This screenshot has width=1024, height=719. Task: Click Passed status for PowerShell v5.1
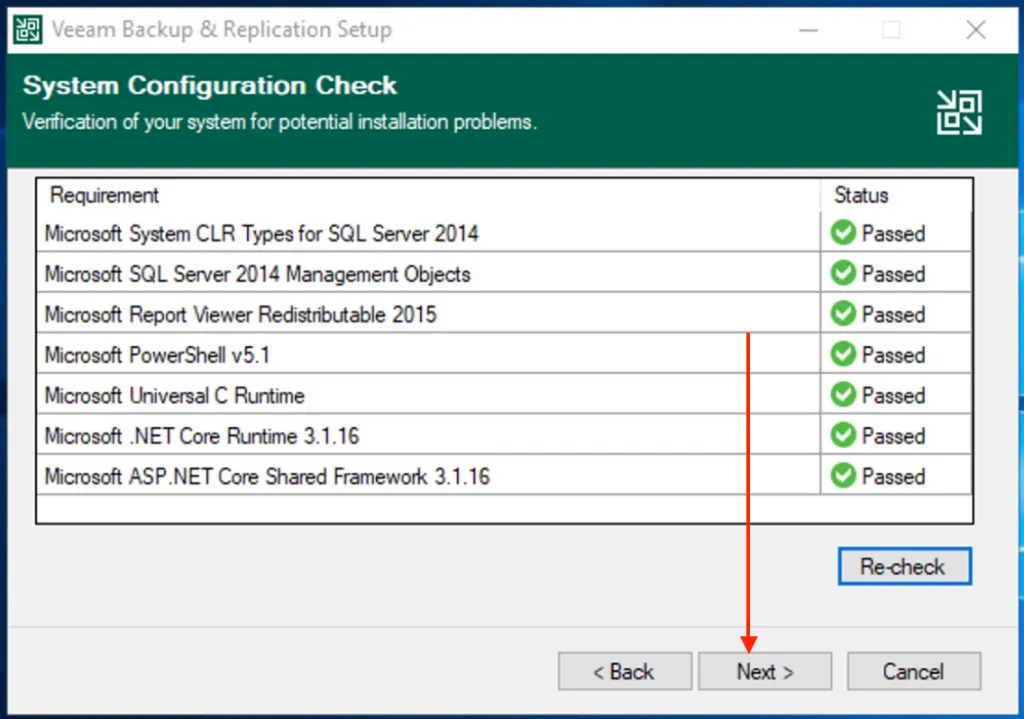click(x=893, y=355)
